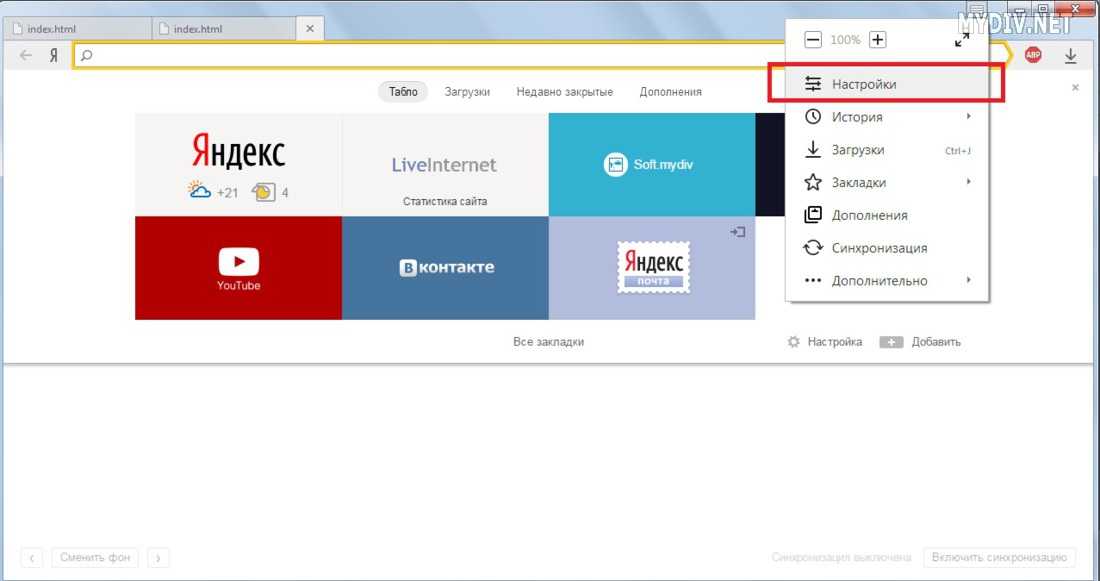The height and width of the screenshot is (581, 1100).
Task: Open the Soft.mydiv tile
Action: click(652, 164)
